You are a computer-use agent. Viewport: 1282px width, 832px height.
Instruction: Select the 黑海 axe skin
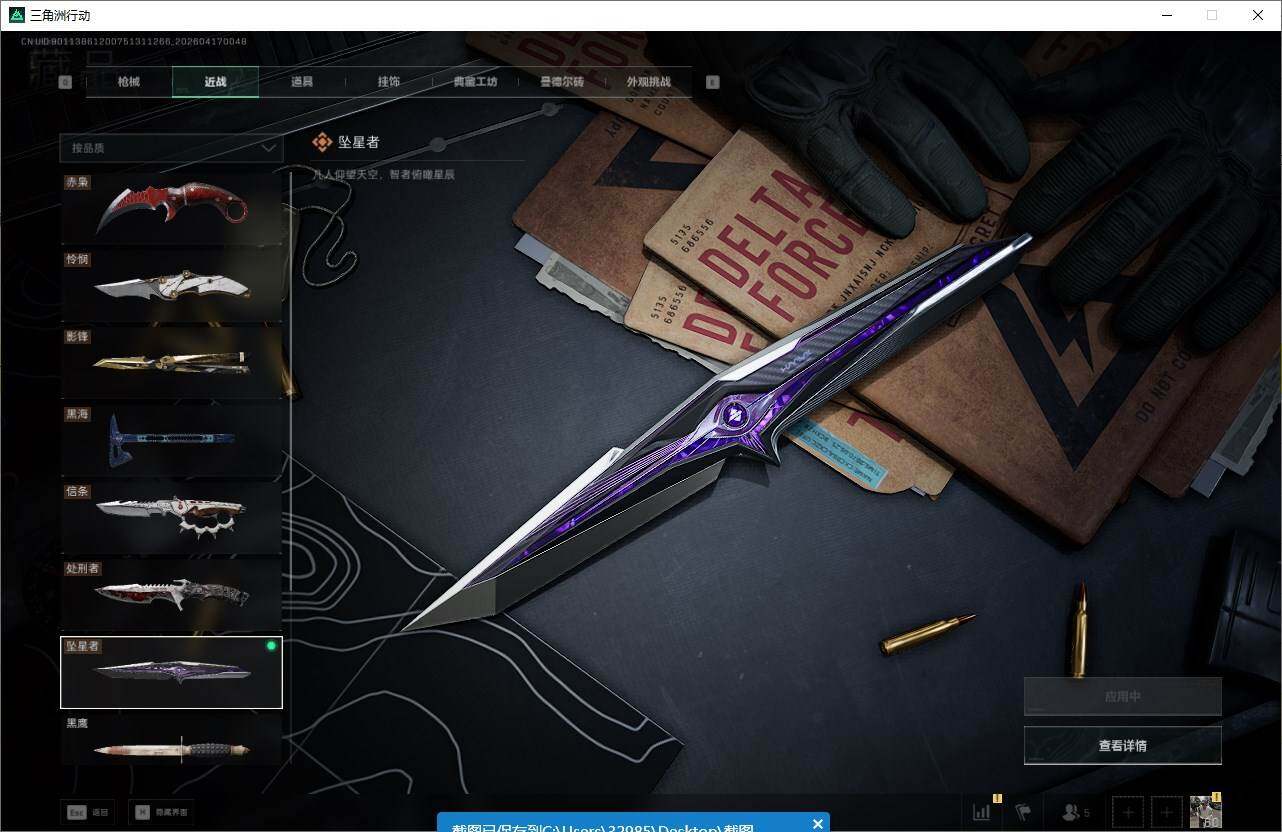171,440
